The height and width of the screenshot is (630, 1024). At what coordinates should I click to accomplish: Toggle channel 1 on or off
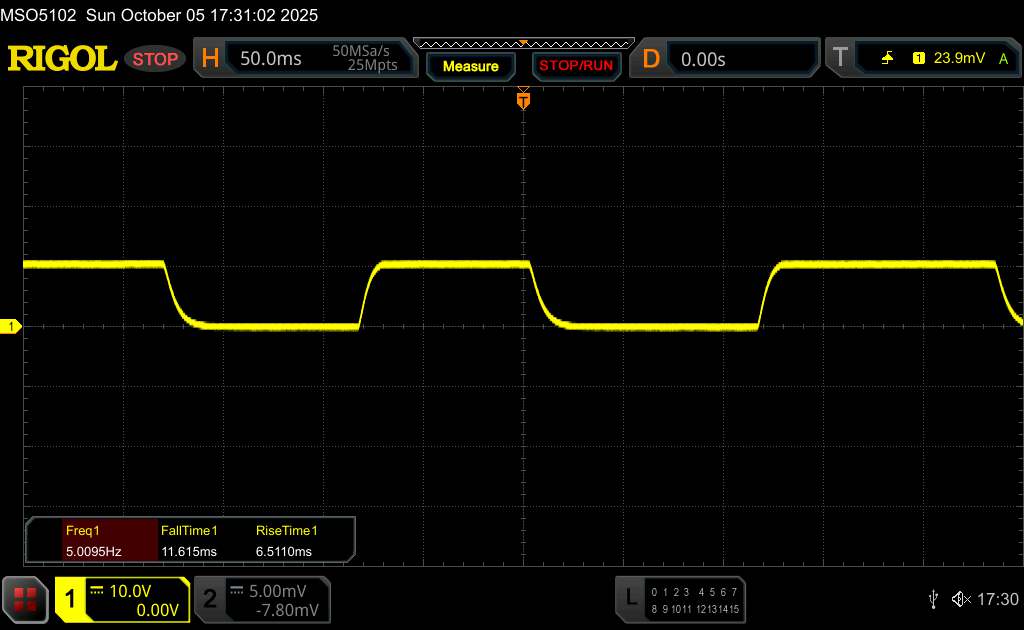coord(71,599)
